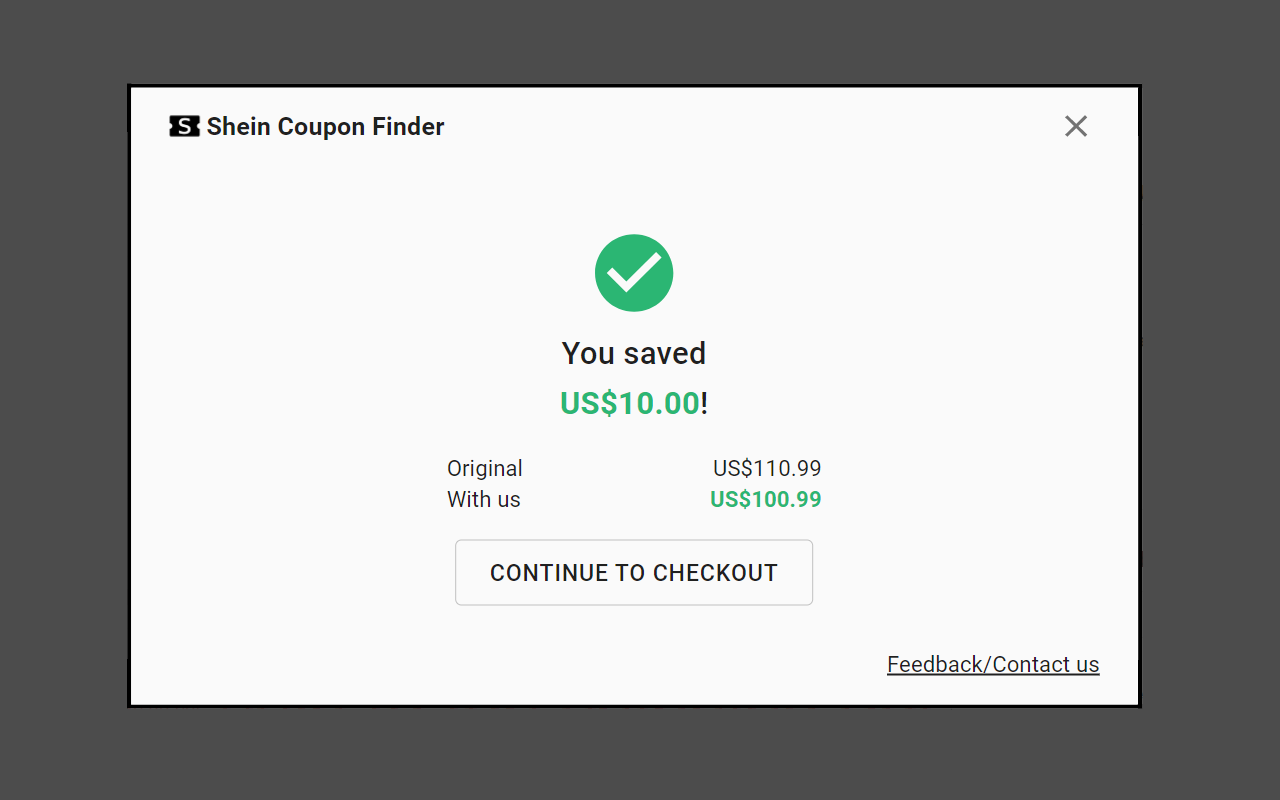Select the 'You saved' heading text
This screenshot has width=1280, height=800.
[x=634, y=353]
